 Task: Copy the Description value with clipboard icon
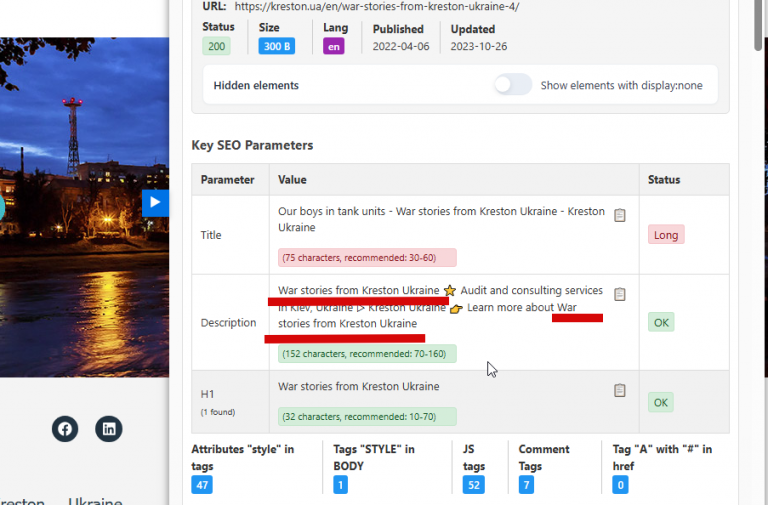pyautogui.click(x=620, y=294)
